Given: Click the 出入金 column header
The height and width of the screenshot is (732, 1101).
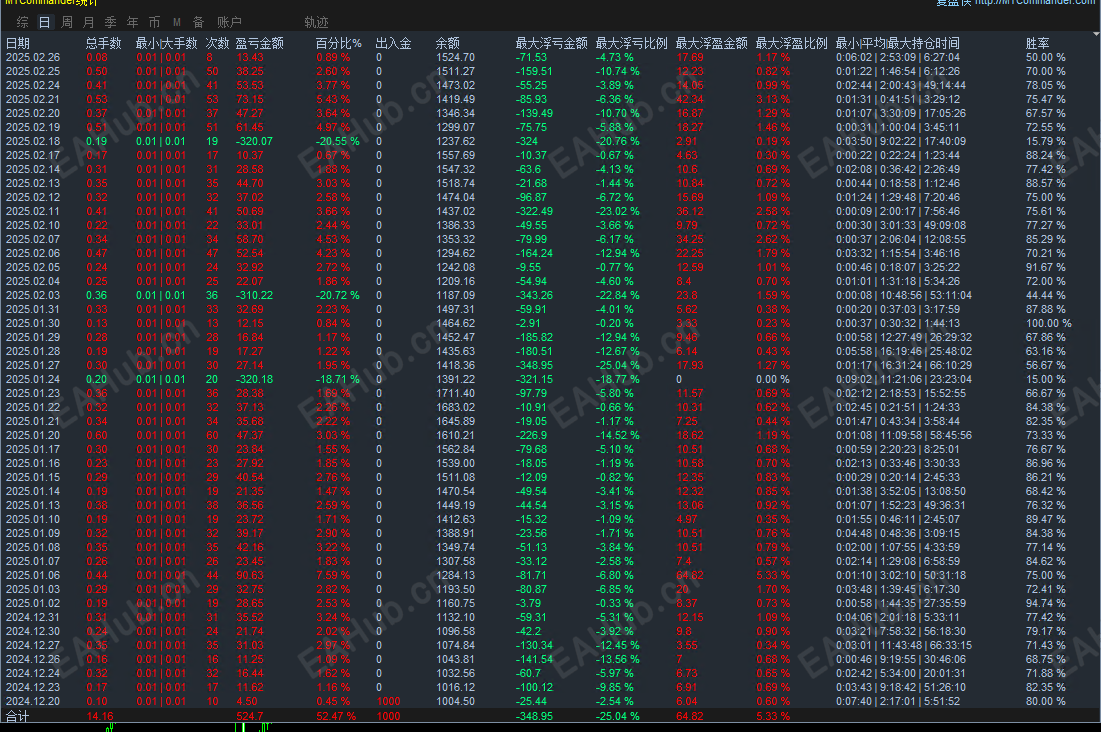Looking at the screenshot, I should tap(394, 44).
